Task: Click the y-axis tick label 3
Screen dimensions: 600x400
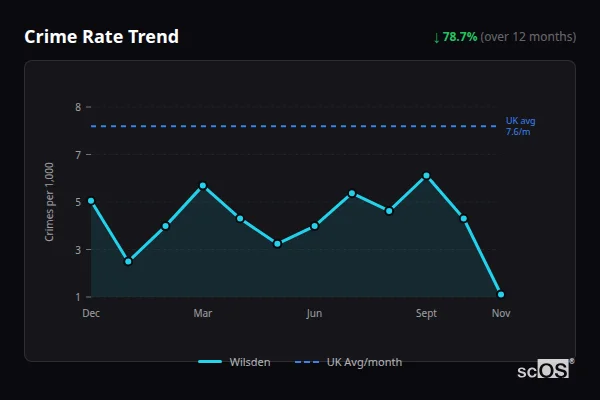Action: [78, 250]
